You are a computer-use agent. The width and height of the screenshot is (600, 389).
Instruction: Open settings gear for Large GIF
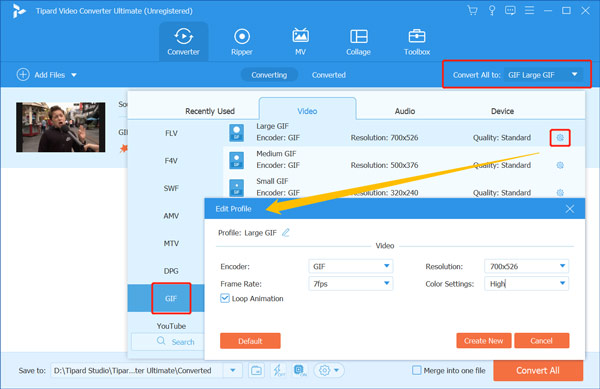(x=560, y=138)
